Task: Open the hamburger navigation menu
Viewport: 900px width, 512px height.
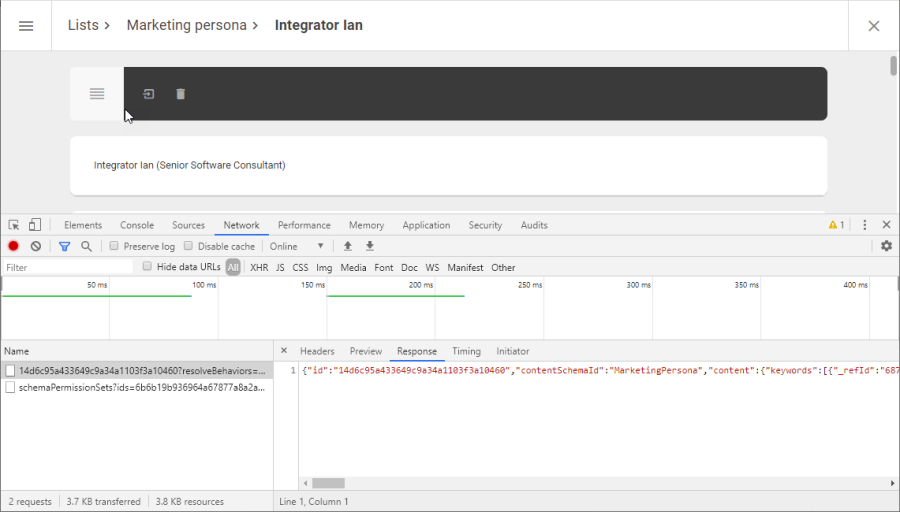Action: 26,26
